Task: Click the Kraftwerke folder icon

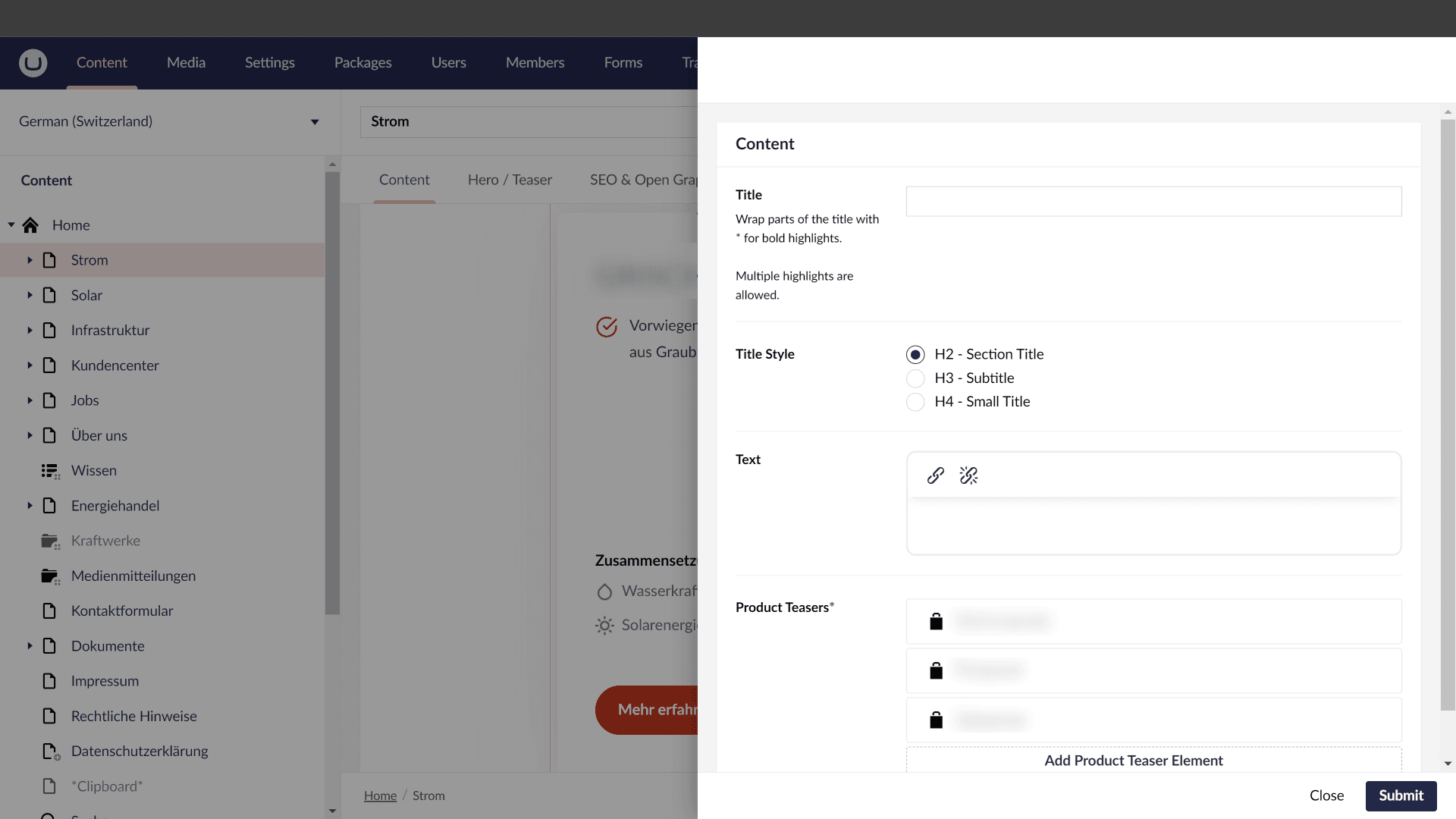Action: (x=50, y=541)
